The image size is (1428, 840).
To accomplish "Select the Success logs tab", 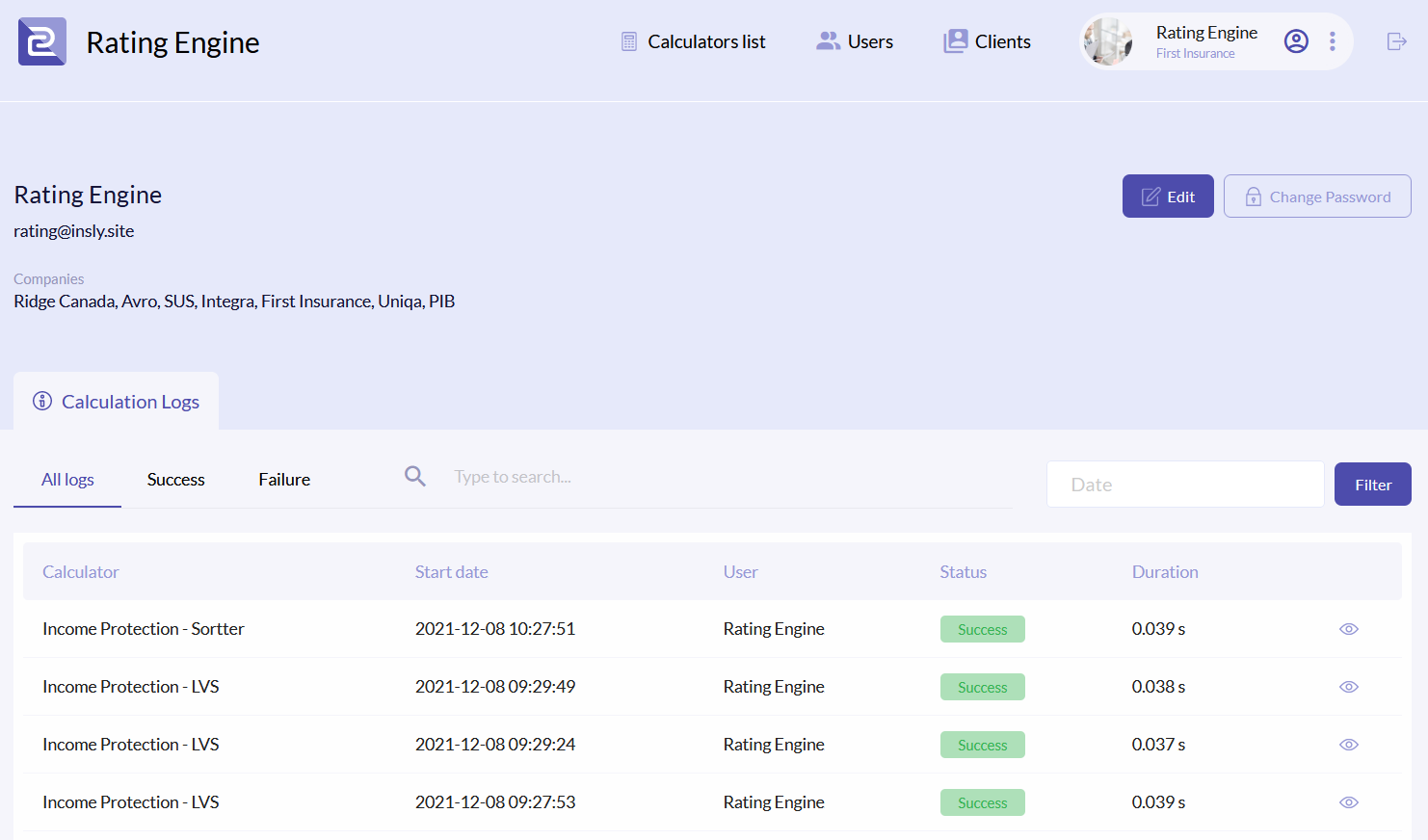I will (x=175, y=480).
